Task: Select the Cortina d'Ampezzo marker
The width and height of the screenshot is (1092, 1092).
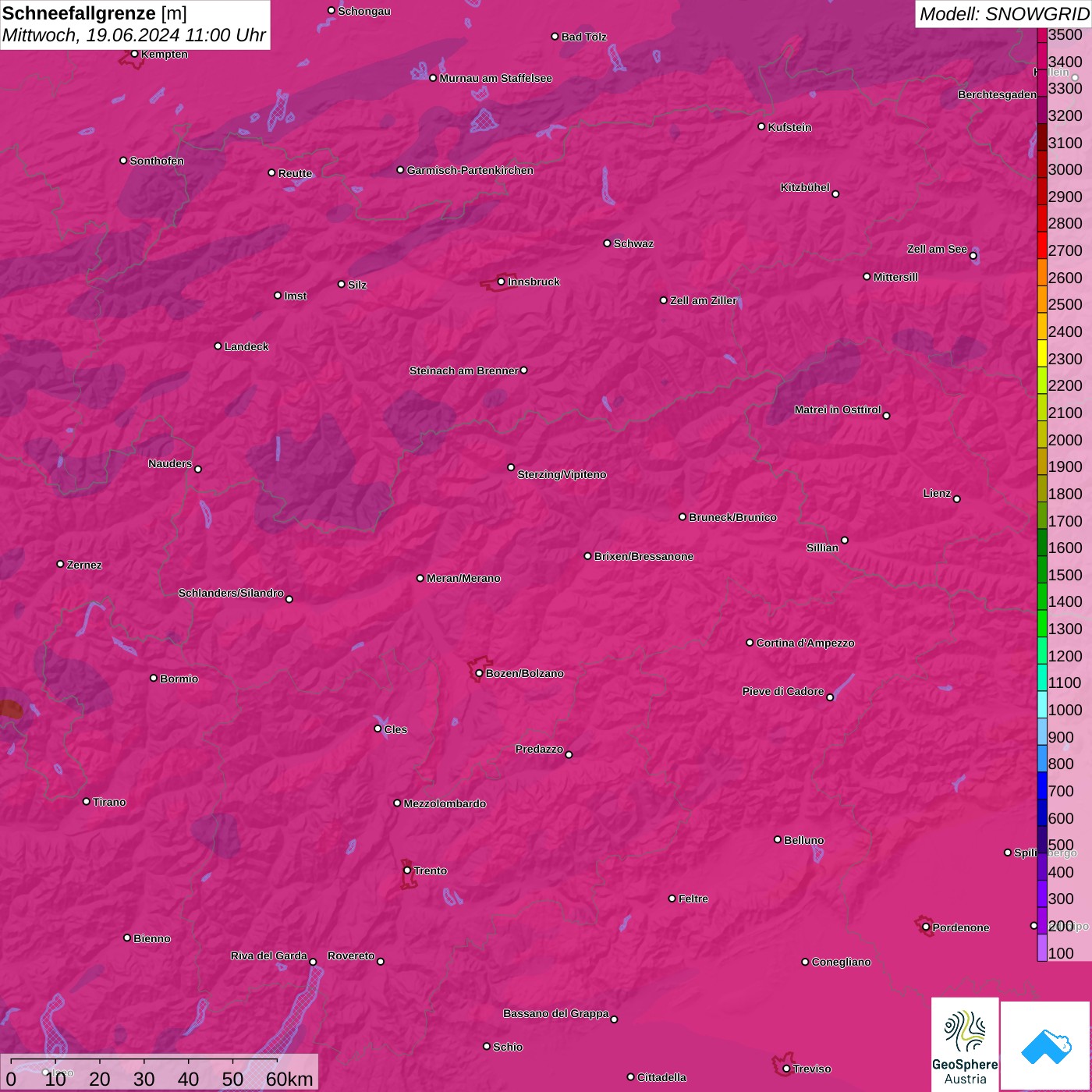Action: click(750, 643)
